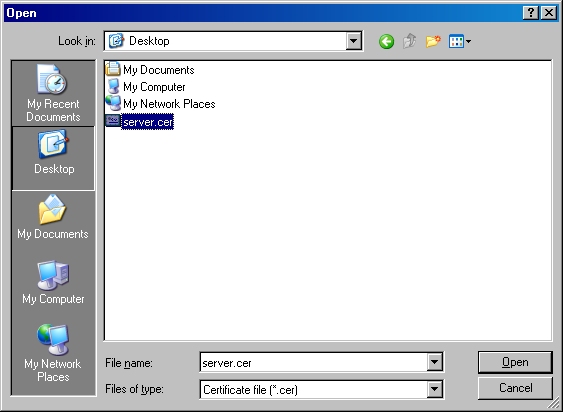This screenshot has height=412, width=563.
Task: Open My Network Places in places bar
Action: pyautogui.click(x=53, y=353)
